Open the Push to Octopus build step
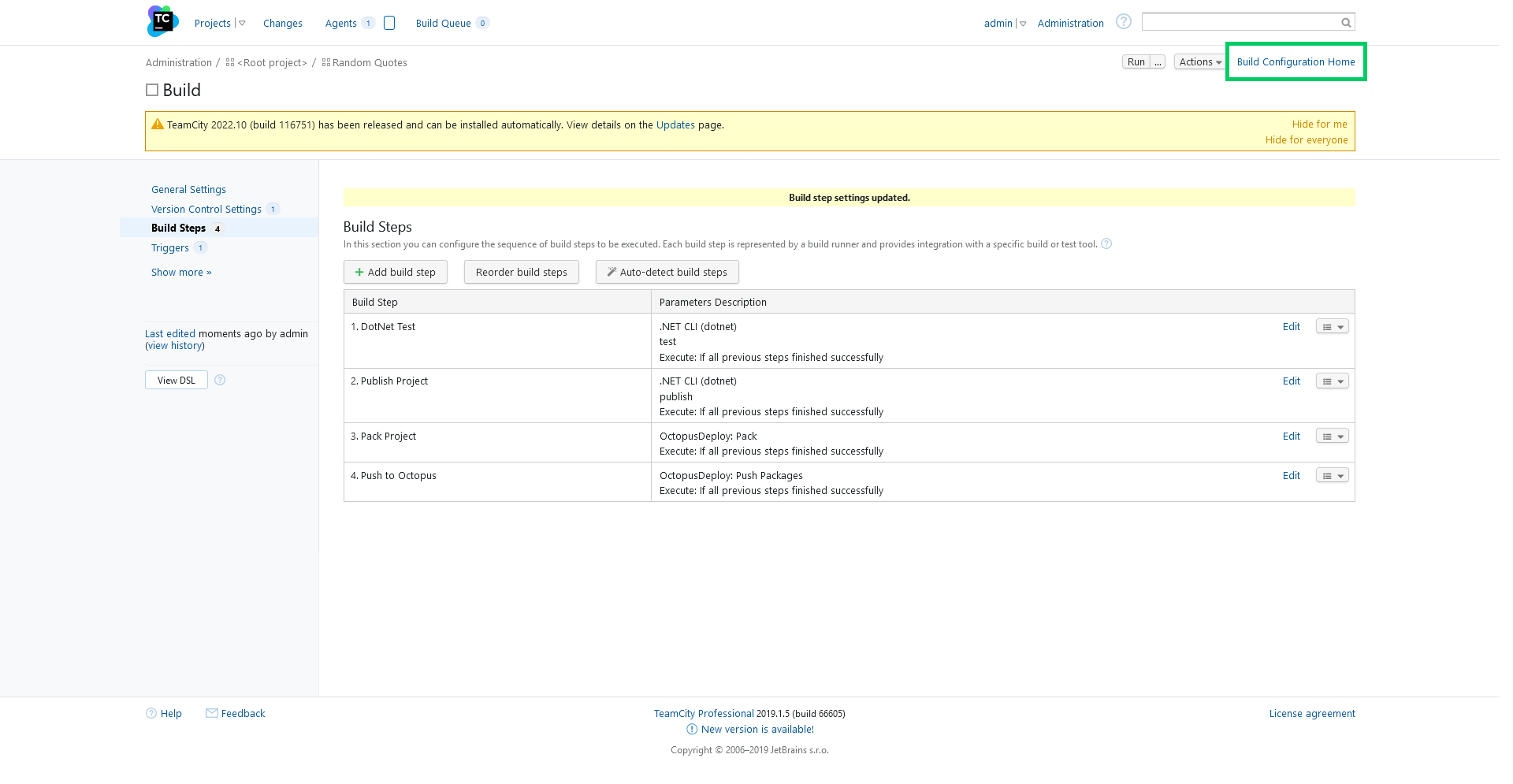Viewport: 1513px width, 784px height. (x=398, y=476)
